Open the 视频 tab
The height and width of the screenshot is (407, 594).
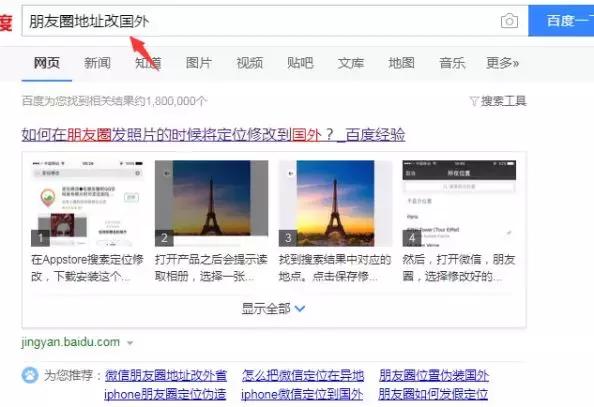(249, 63)
